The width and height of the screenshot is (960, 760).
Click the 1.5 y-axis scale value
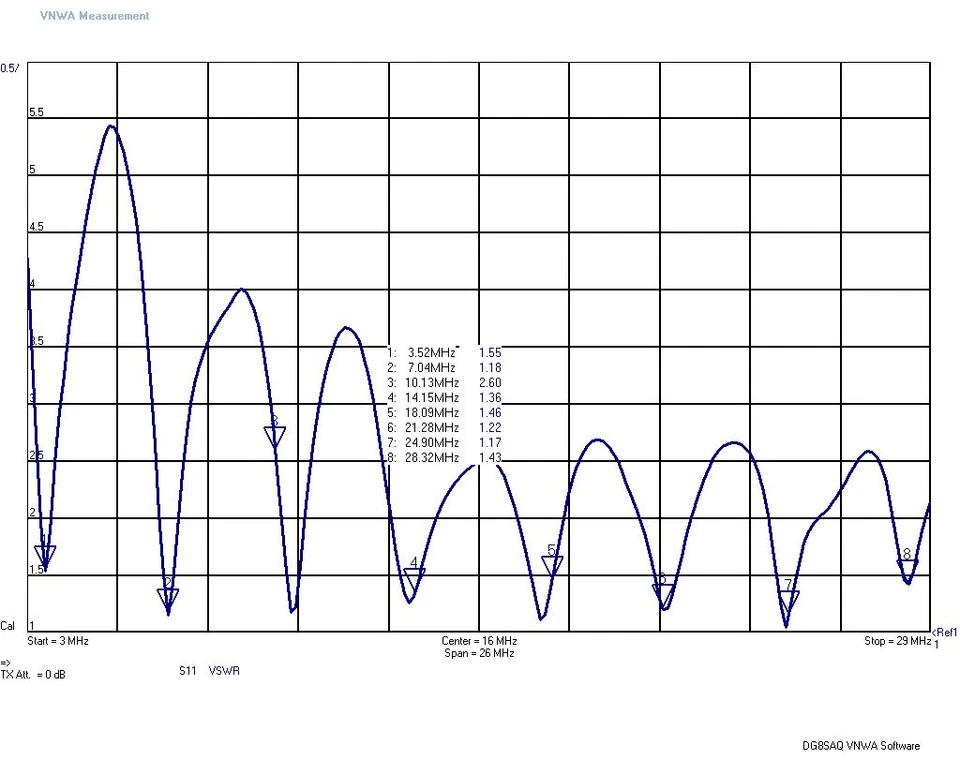click(x=36, y=570)
